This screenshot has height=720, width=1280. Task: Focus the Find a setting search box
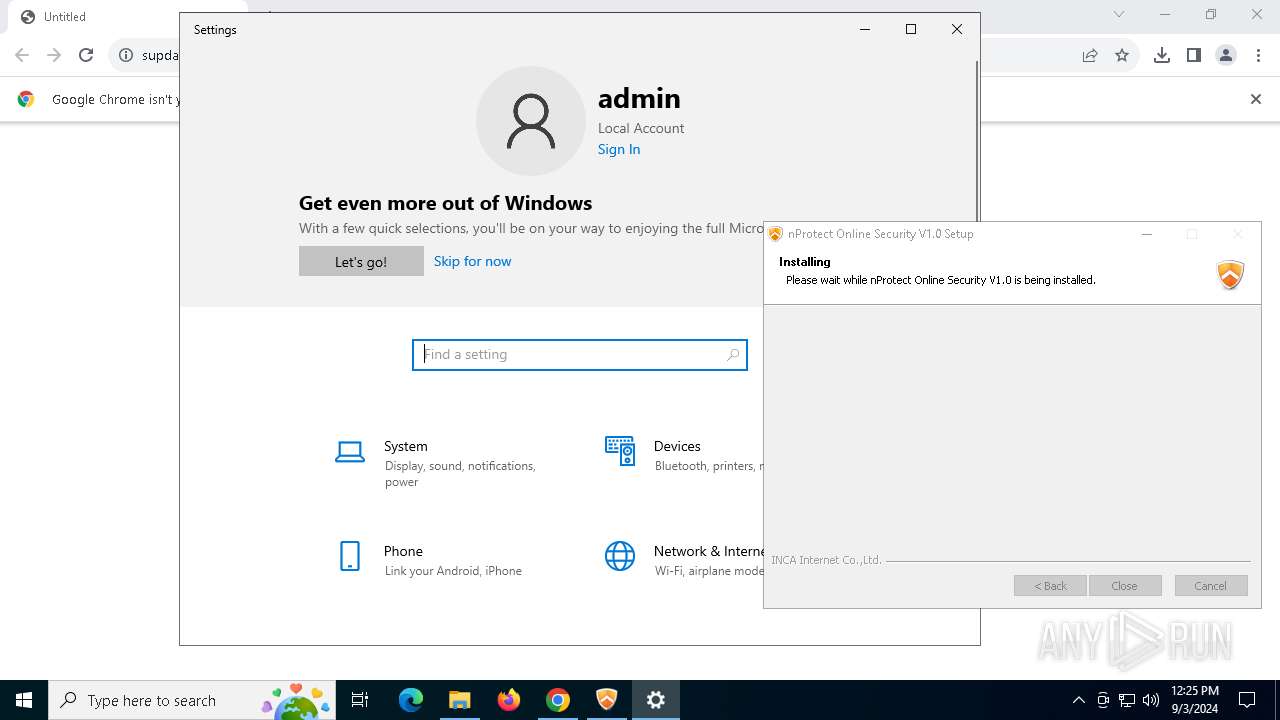(580, 354)
